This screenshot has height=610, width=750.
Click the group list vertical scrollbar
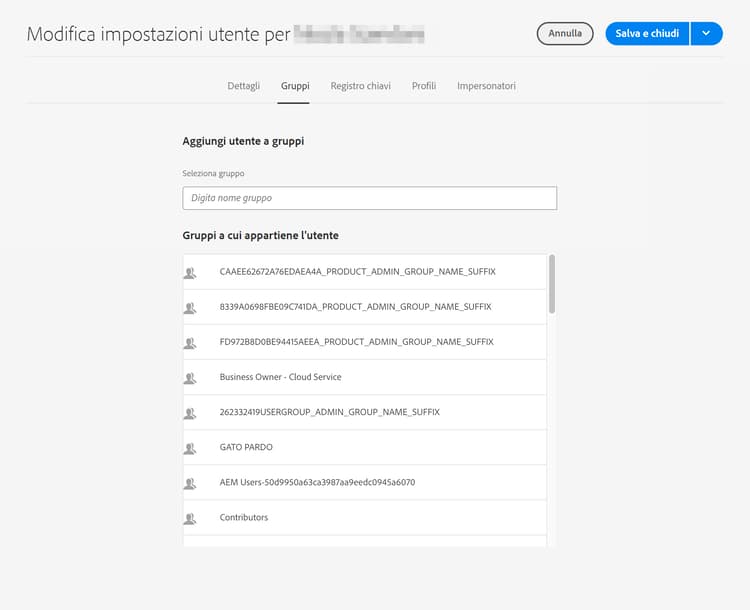(x=552, y=284)
